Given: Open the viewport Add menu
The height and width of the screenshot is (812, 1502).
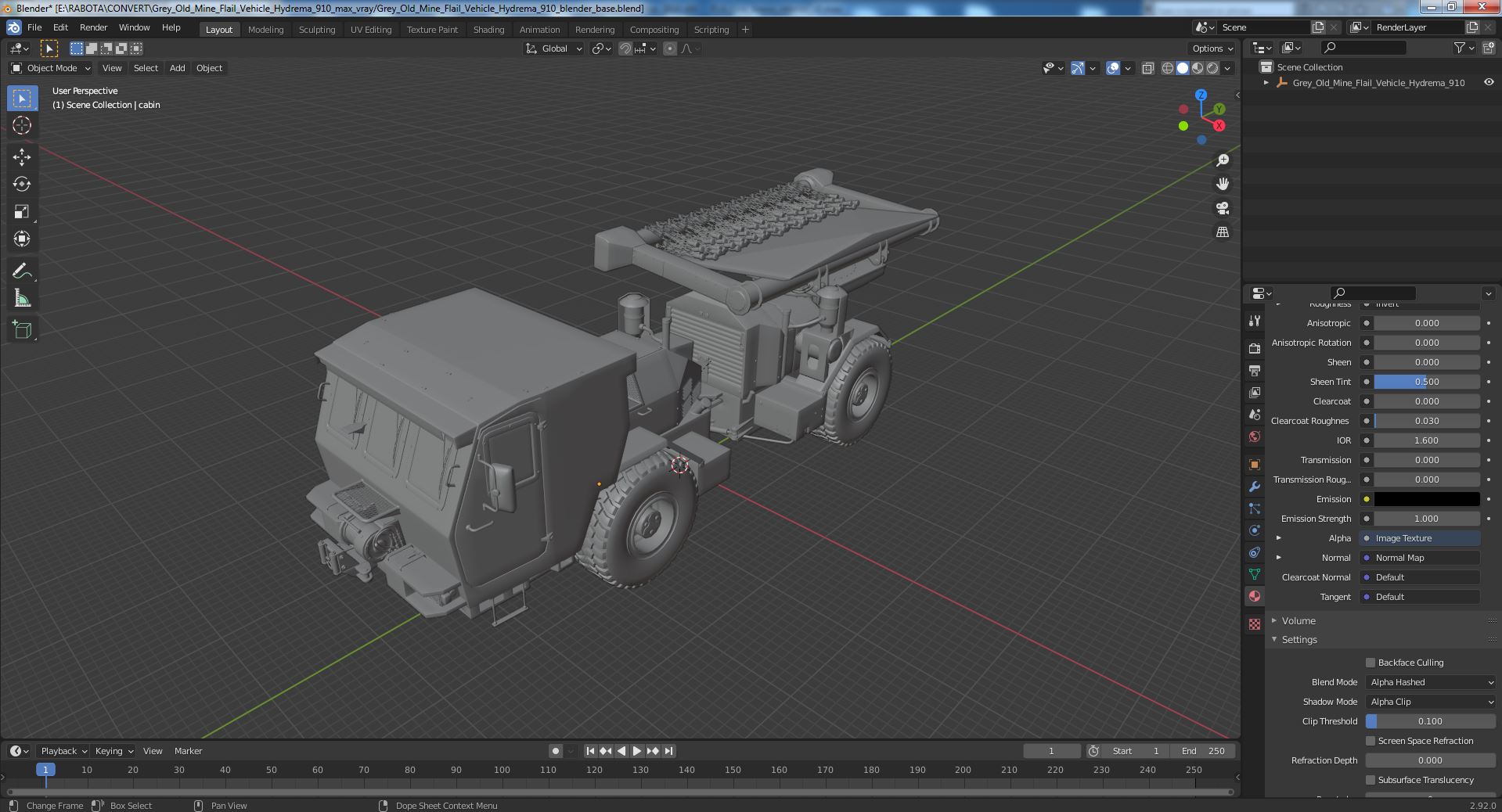Looking at the screenshot, I should tap(178, 68).
